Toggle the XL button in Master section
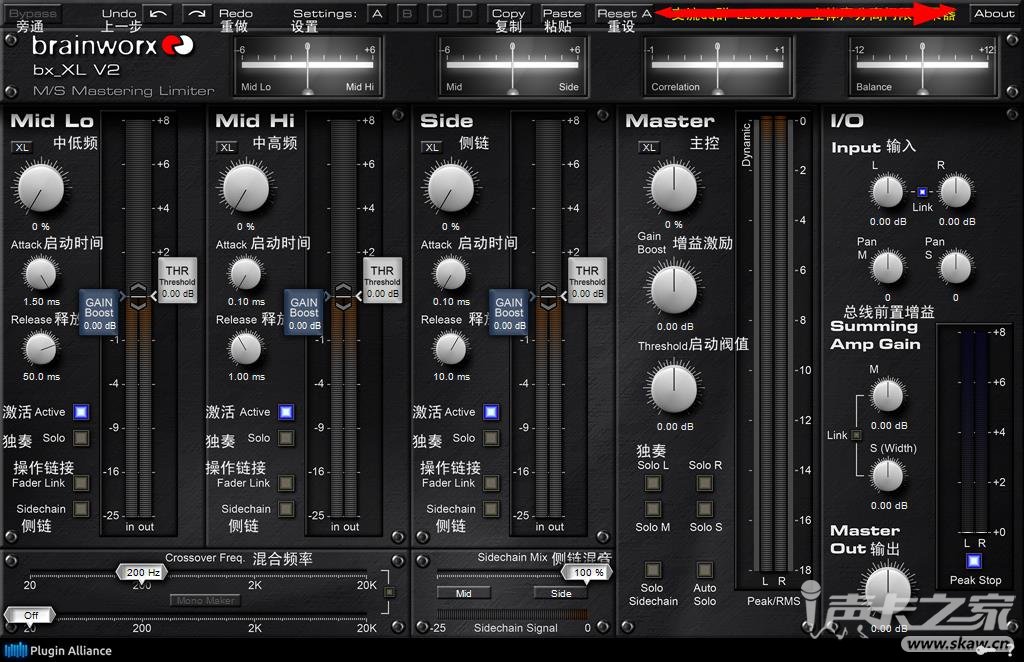The width and height of the screenshot is (1024, 662). click(648, 148)
